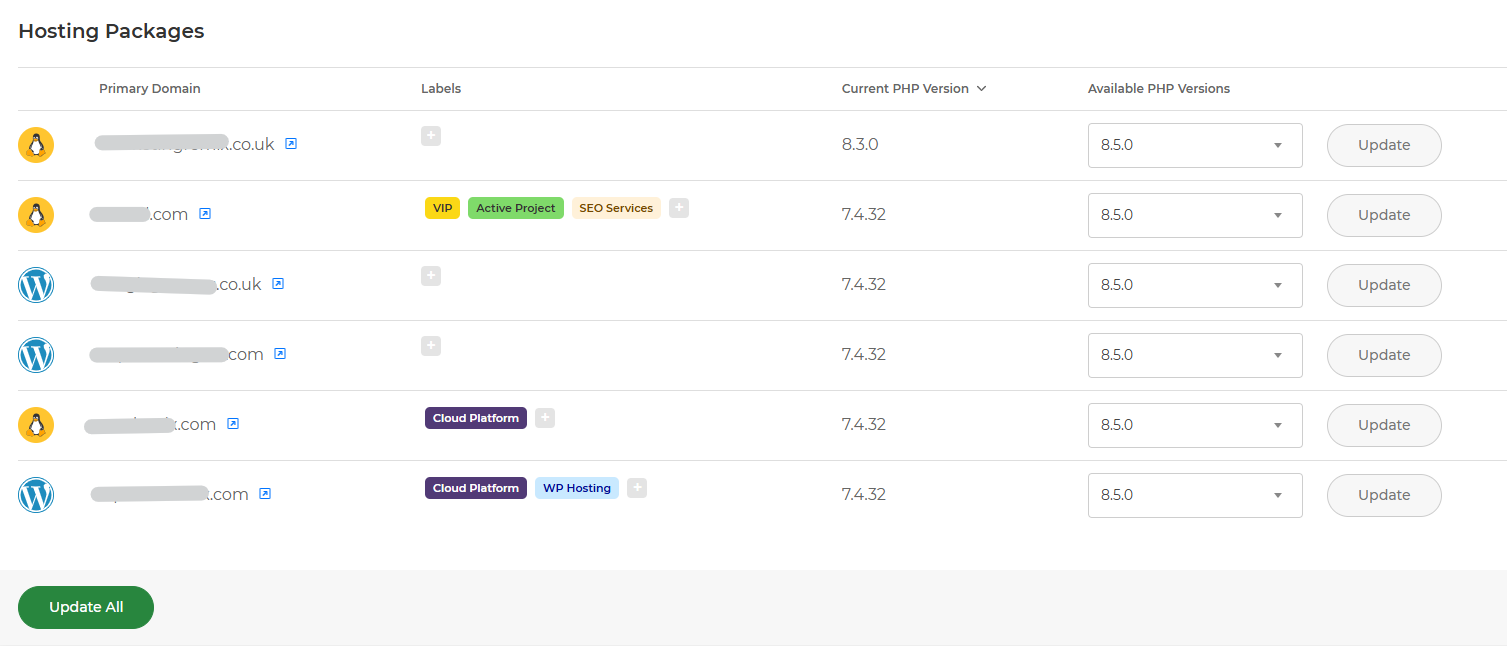The width and height of the screenshot is (1507, 646).
Task: Click the WordPress icon for the WP Hosting package
Action: [36, 495]
